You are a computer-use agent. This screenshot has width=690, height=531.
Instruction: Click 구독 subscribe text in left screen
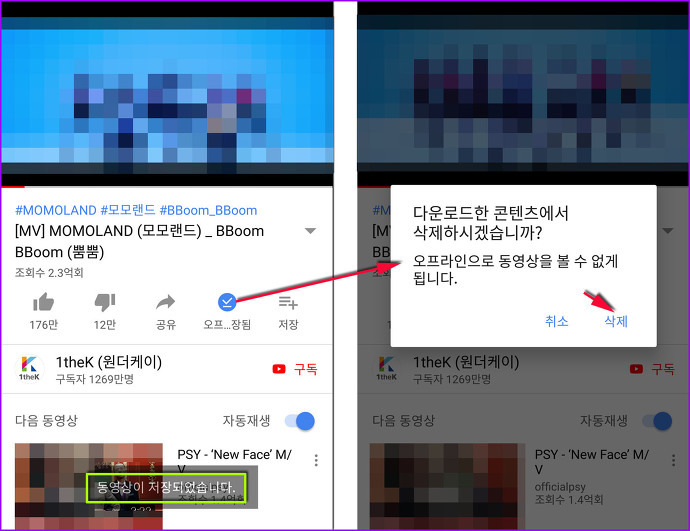point(305,369)
